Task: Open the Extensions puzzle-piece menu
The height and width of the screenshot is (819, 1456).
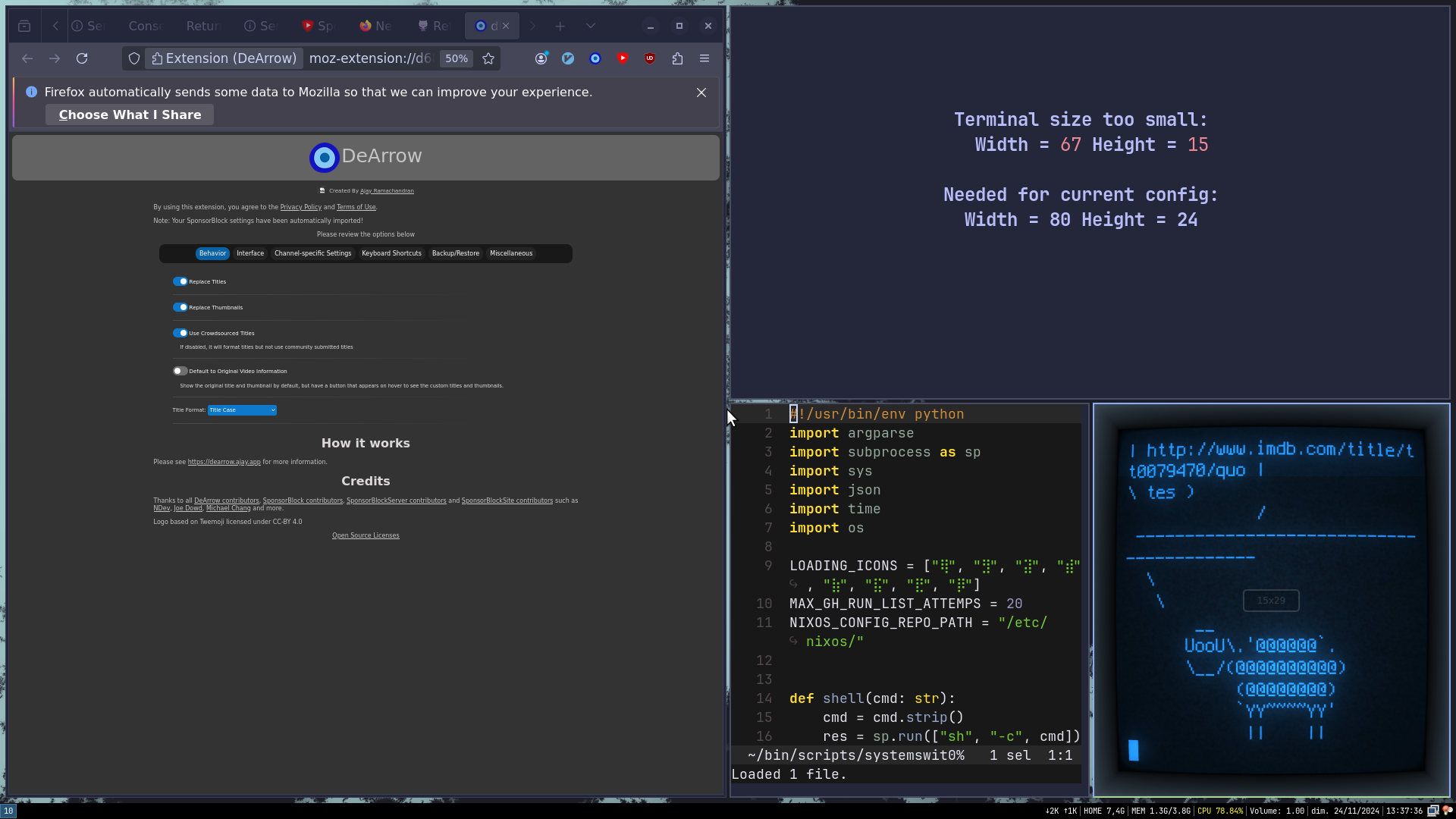Action: pos(677,58)
